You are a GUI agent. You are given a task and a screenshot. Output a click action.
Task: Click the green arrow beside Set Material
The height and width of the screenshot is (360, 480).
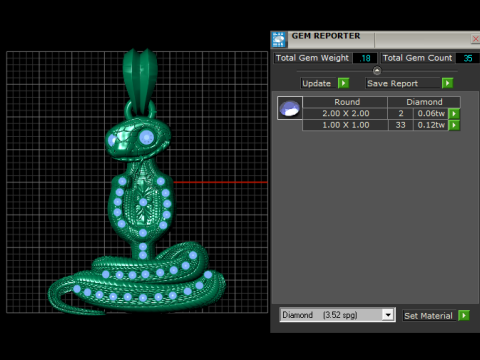[x=464, y=315]
